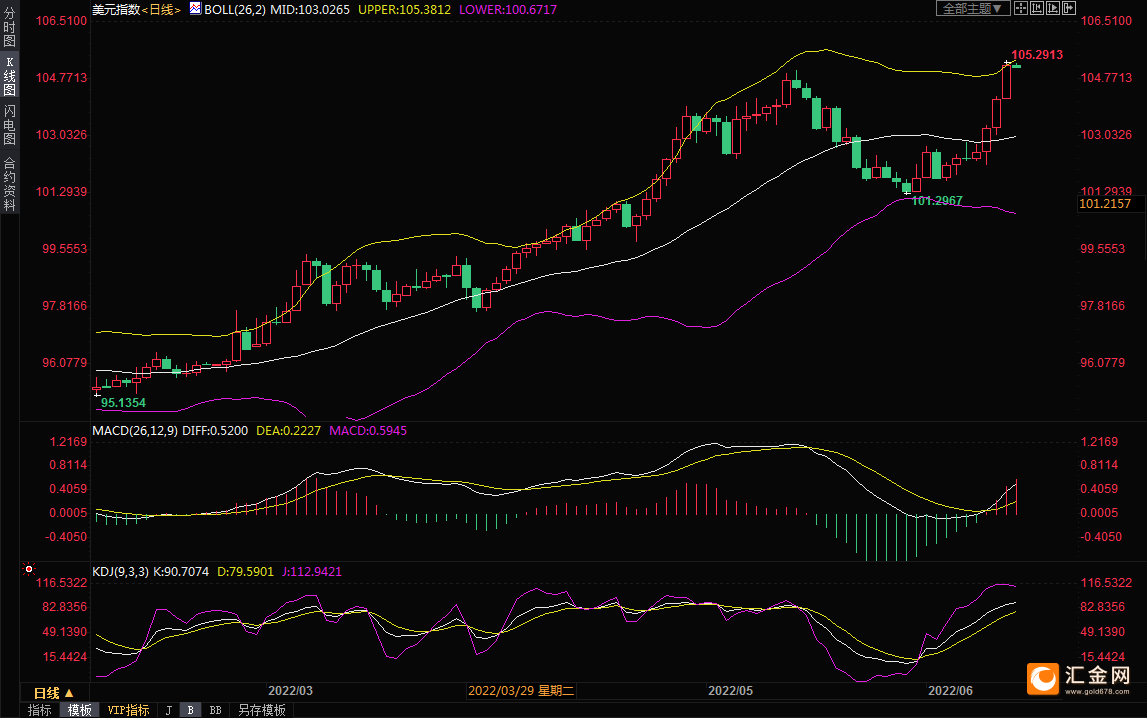Click the 汇金网 logo
The height and width of the screenshot is (718, 1147).
click(1080, 678)
